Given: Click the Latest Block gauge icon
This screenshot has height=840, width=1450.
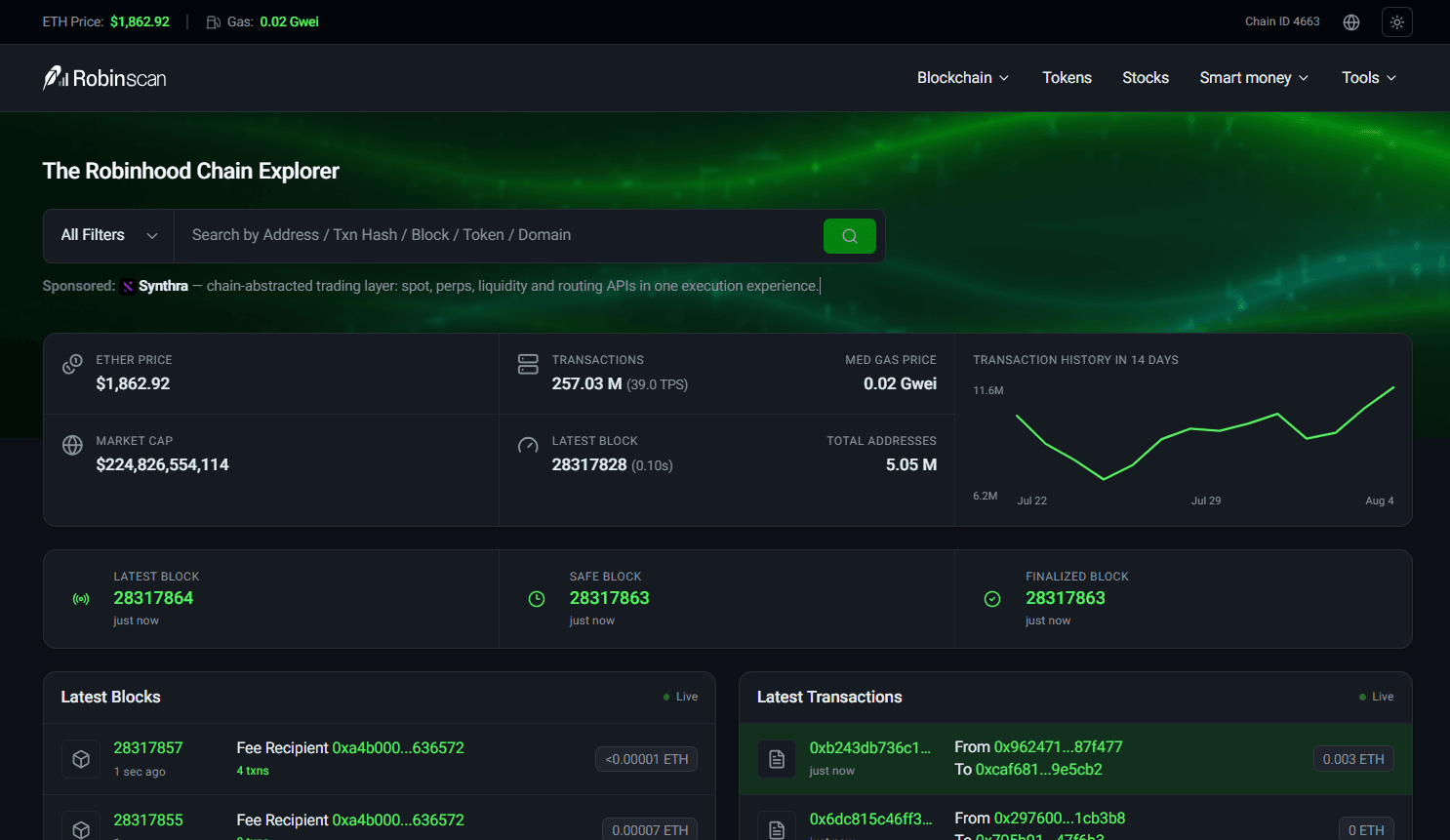Looking at the screenshot, I should [528, 445].
